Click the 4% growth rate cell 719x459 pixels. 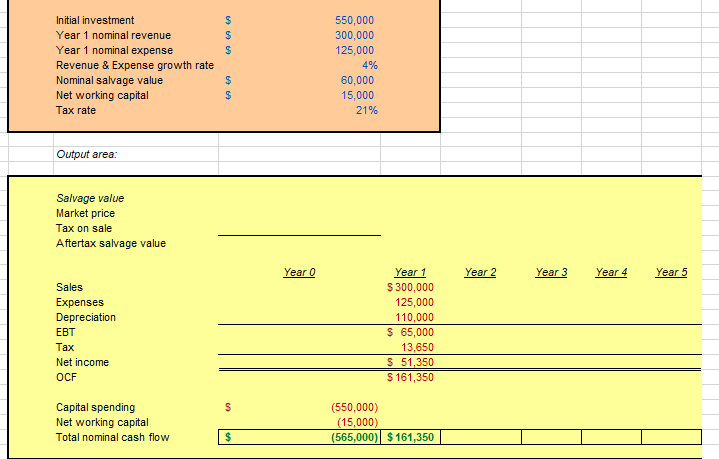370,66
